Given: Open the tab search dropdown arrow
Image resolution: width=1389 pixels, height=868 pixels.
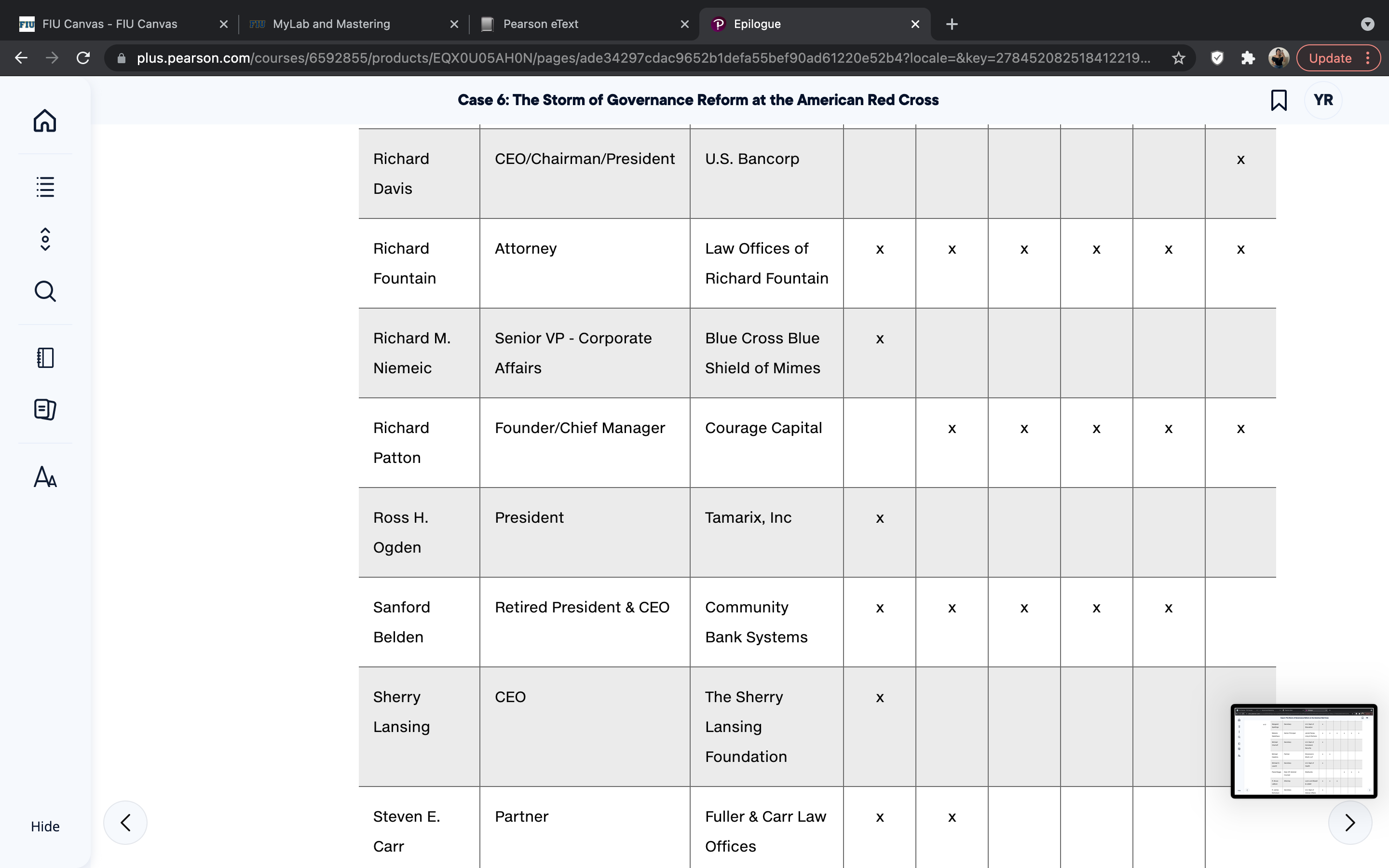Looking at the screenshot, I should point(1368,24).
